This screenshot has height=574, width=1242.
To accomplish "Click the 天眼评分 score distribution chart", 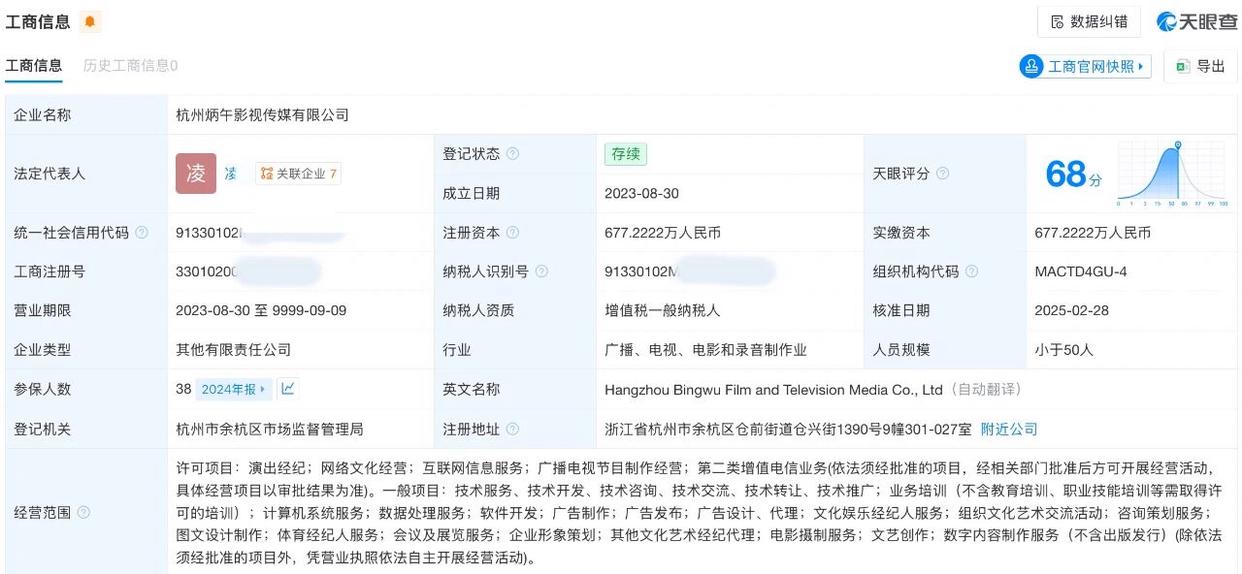I will (1171, 173).
